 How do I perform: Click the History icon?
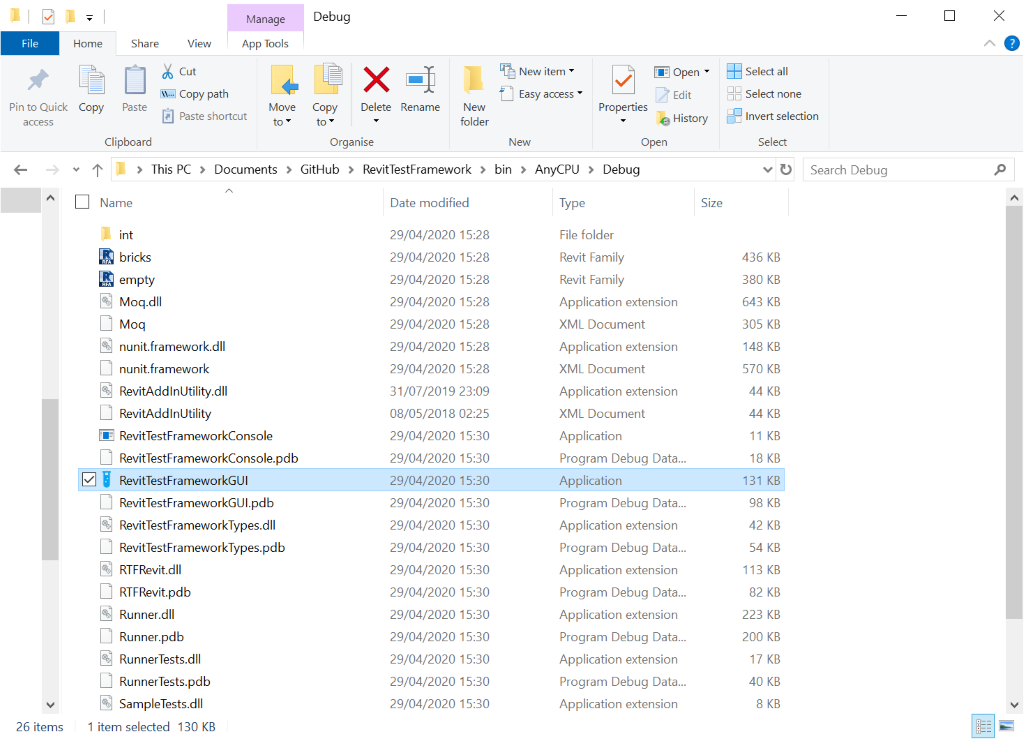pyautogui.click(x=662, y=118)
